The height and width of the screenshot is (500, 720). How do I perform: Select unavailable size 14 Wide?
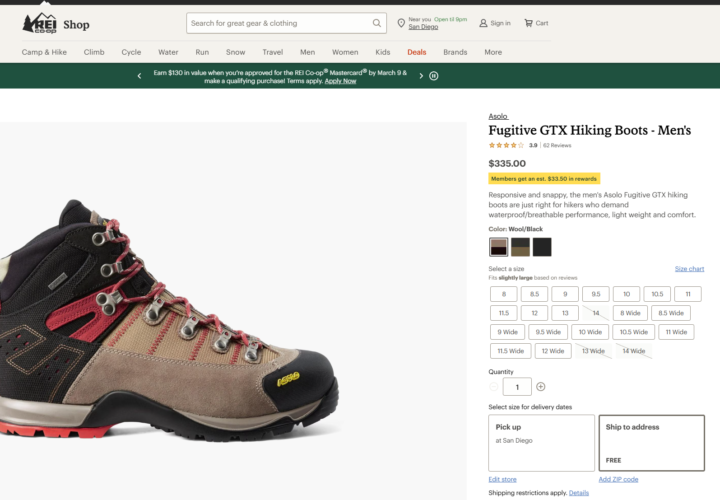pyautogui.click(x=634, y=351)
